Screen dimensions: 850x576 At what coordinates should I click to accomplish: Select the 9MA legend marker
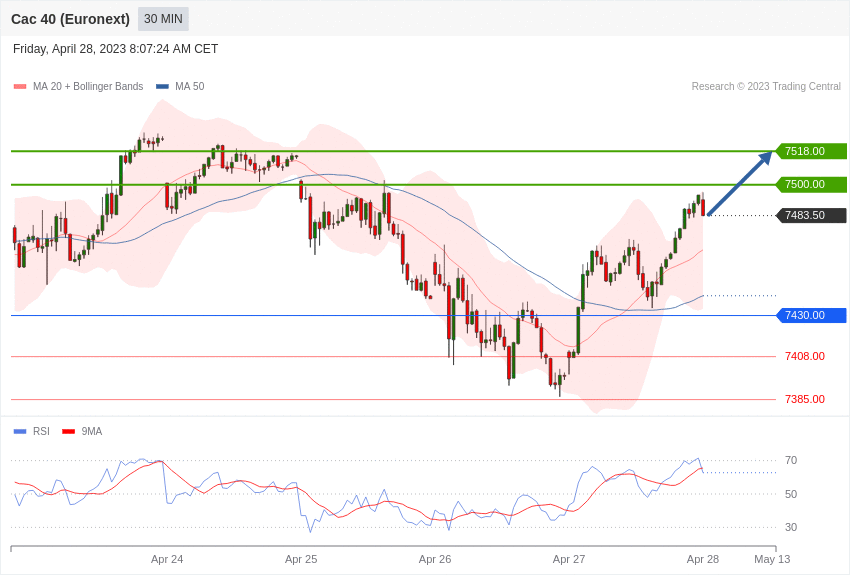(68, 431)
